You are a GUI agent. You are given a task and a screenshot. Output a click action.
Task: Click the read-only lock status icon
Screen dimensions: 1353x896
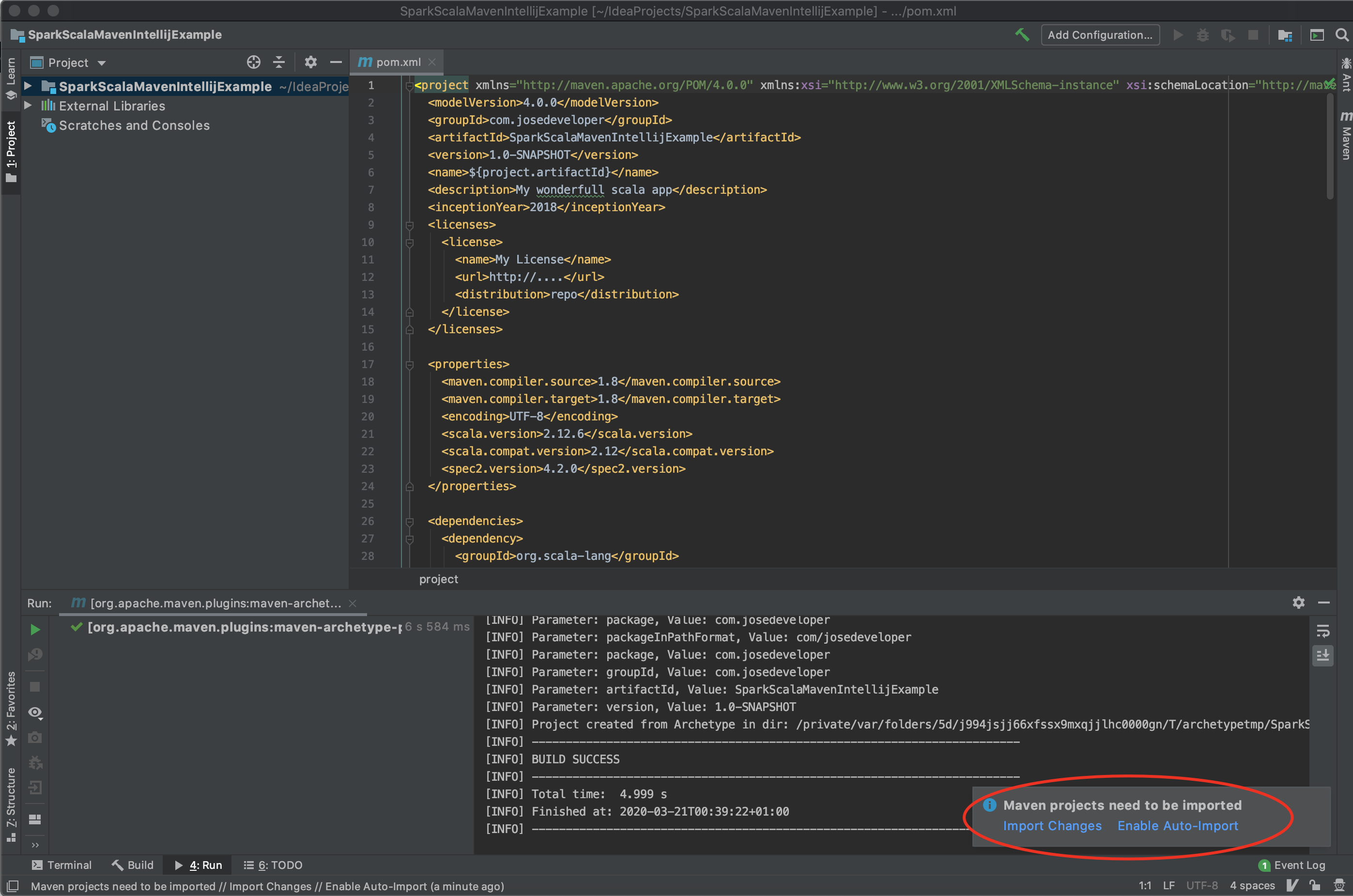(x=1315, y=886)
